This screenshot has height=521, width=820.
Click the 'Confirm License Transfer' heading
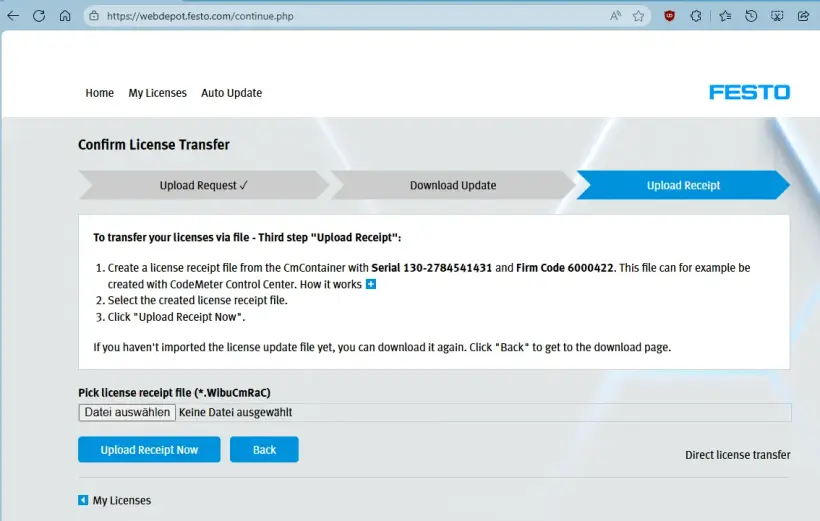point(154,144)
